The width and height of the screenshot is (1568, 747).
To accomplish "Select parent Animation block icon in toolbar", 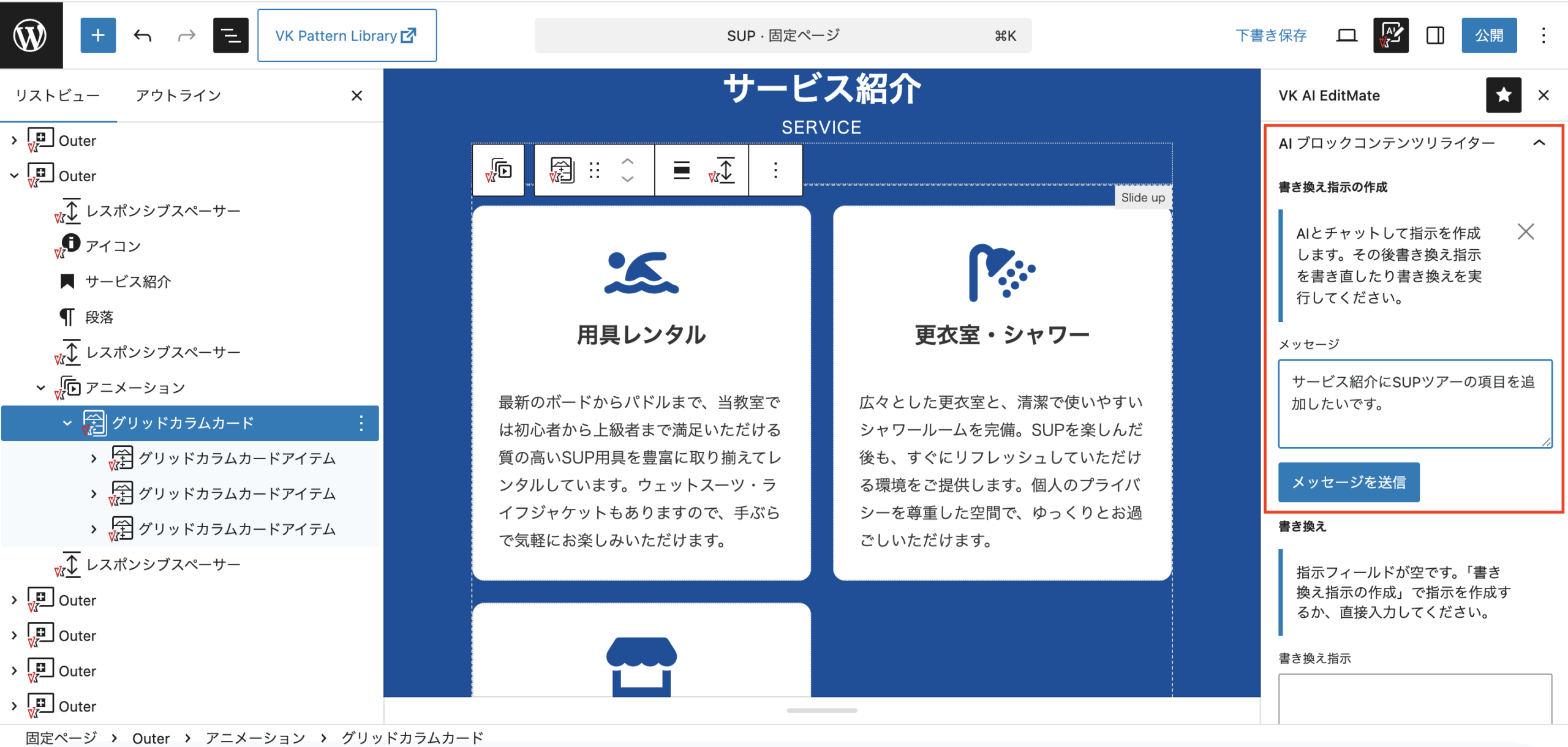I will point(499,170).
